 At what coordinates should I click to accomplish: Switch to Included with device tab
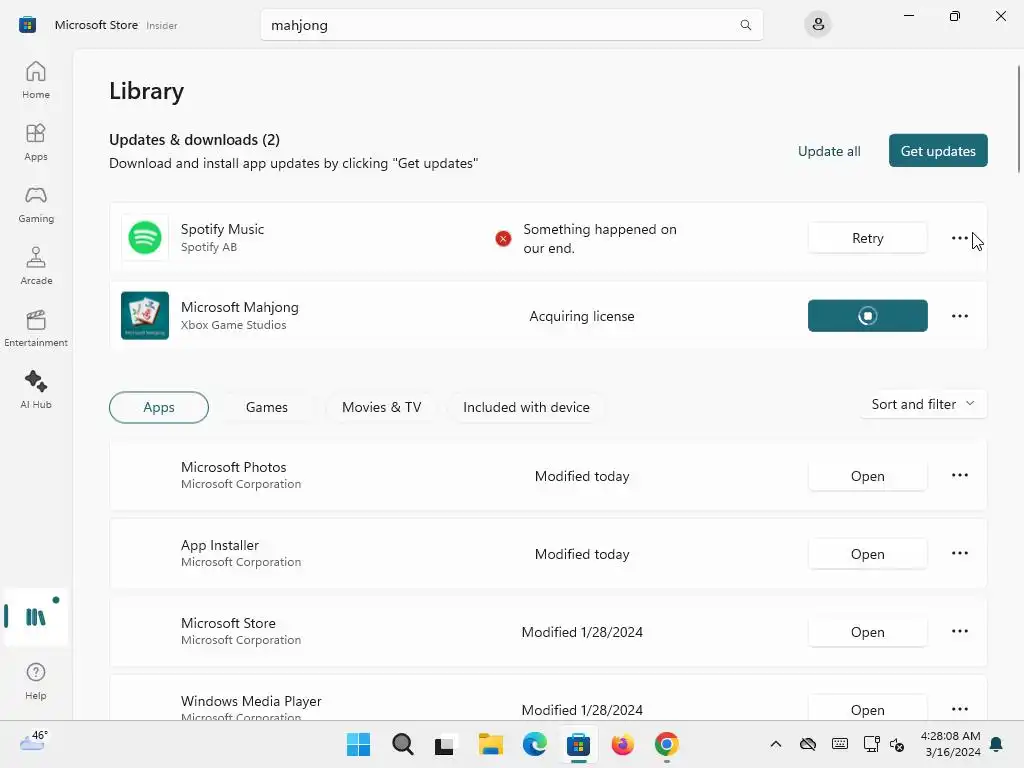526,408
